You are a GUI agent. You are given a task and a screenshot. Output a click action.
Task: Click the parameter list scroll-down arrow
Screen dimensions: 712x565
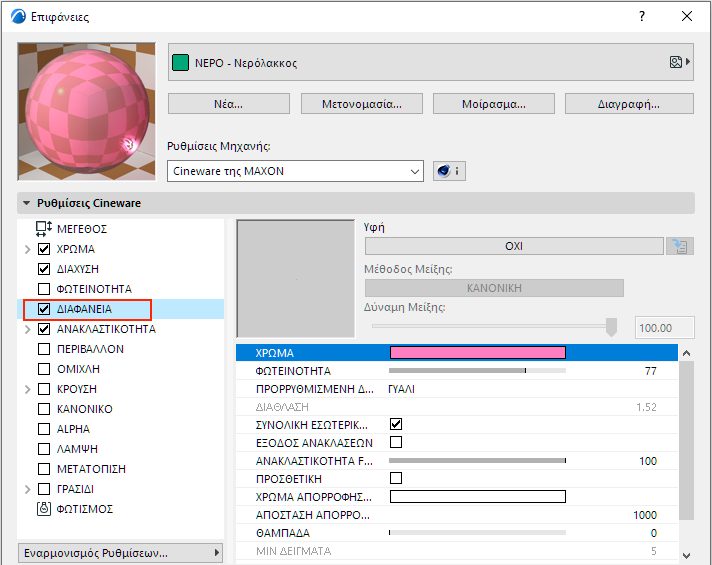pyautogui.click(x=687, y=555)
